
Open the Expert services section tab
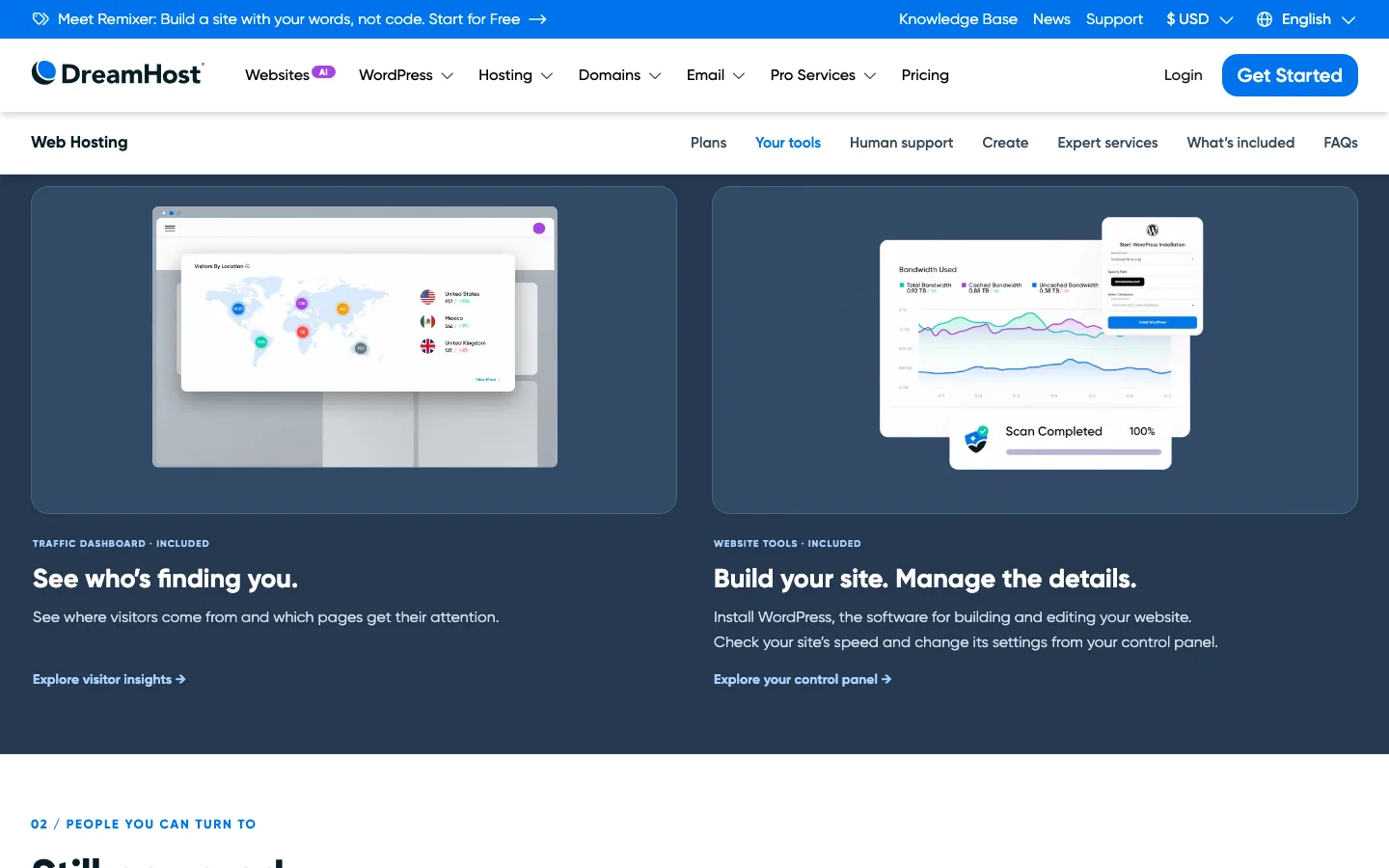(x=1107, y=143)
